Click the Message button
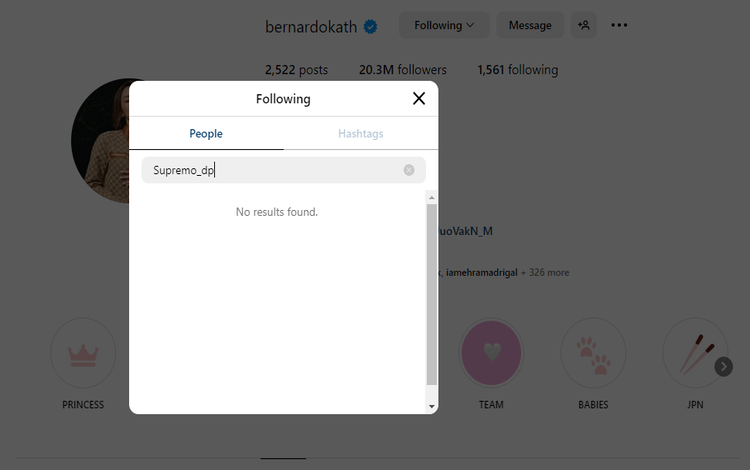The height and width of the screenshot is (470, 750). point(530,26)
